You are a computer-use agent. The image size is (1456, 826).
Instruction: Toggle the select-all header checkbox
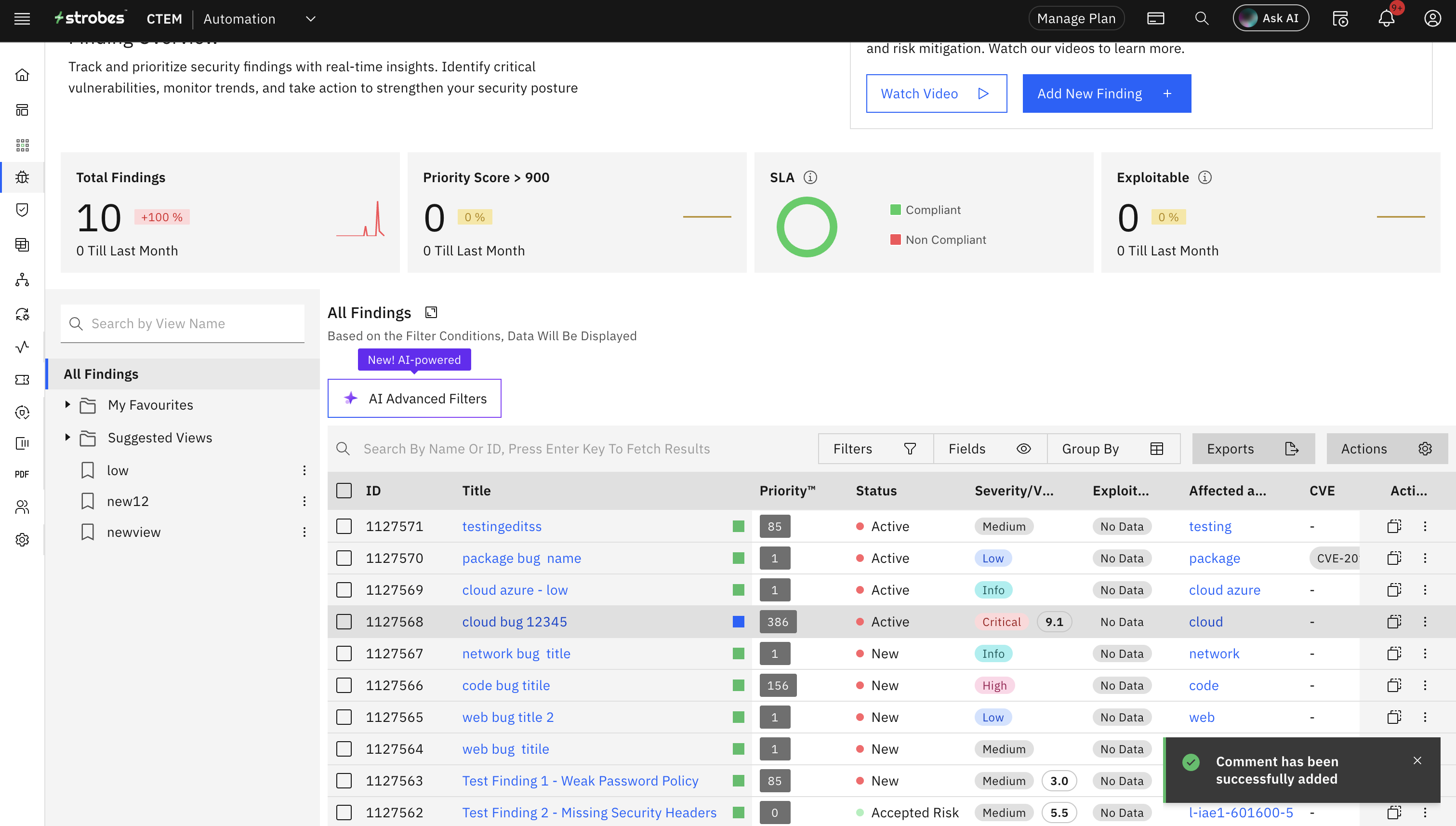[344, 491]
